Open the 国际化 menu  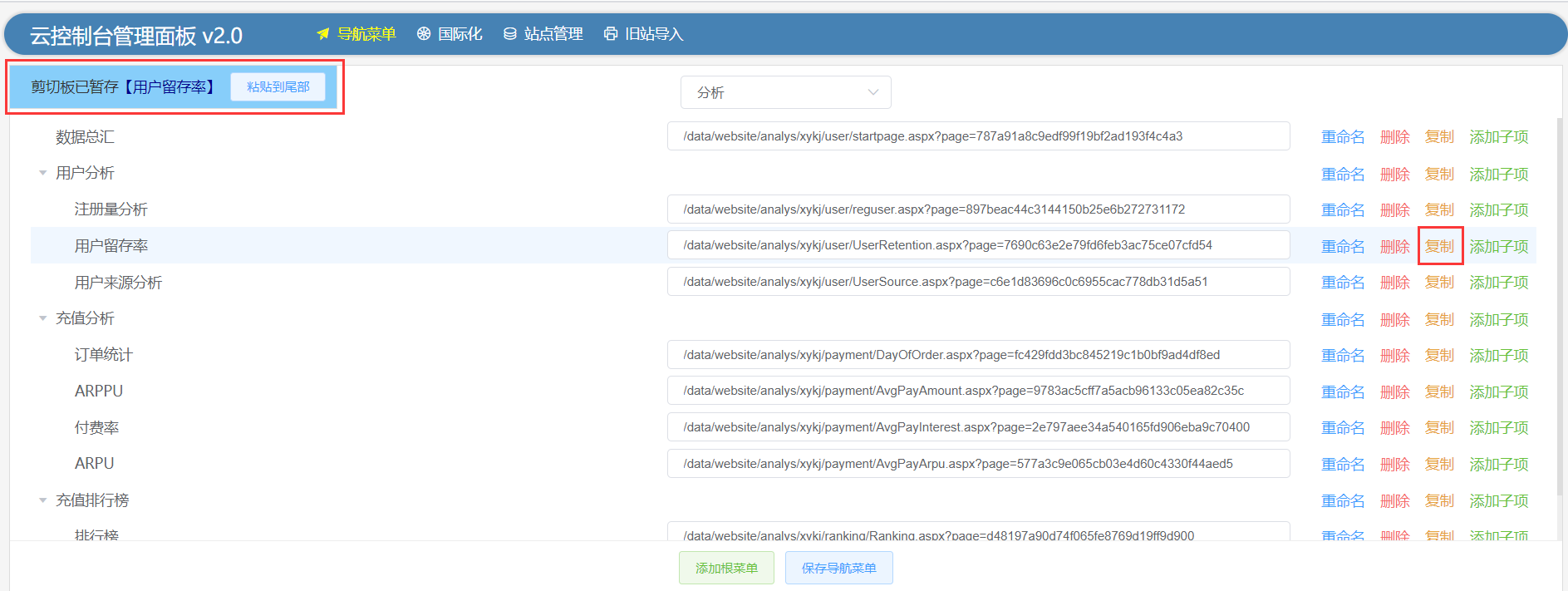click(x=460, y=34)
